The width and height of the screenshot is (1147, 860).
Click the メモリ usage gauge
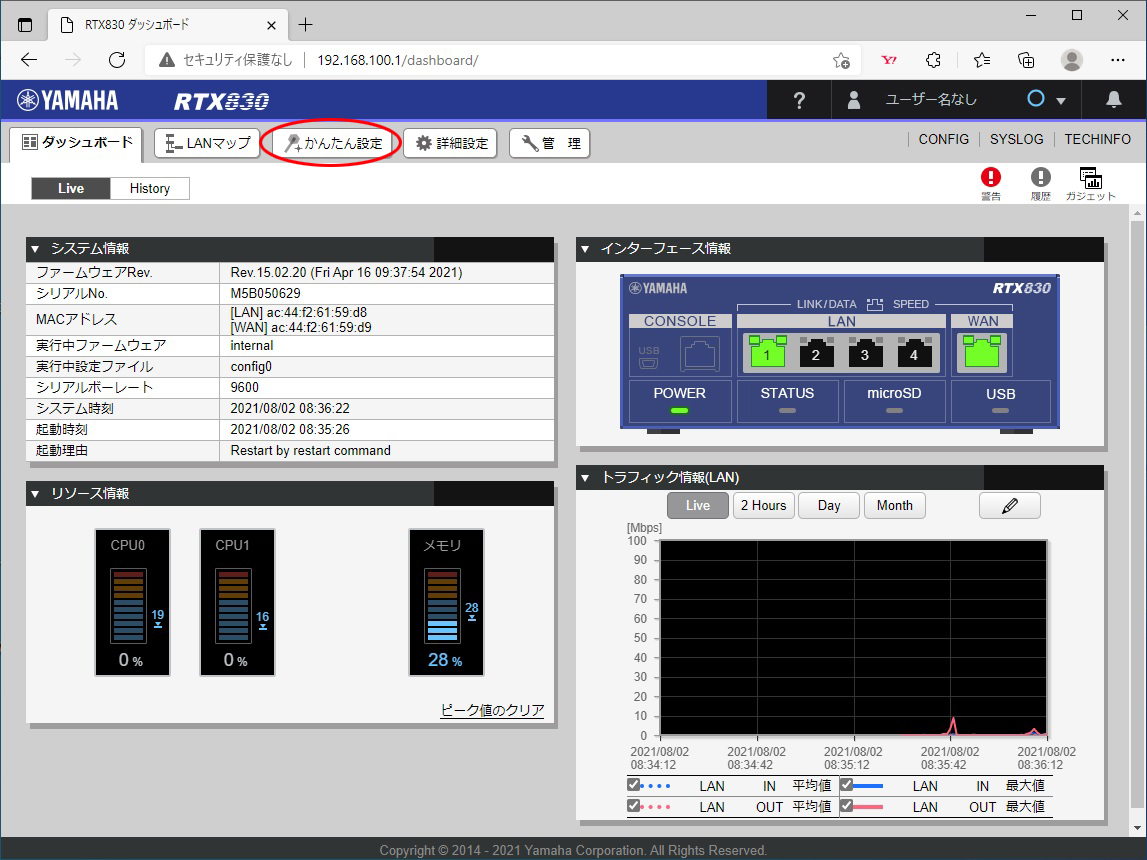(x=446, y=602)
